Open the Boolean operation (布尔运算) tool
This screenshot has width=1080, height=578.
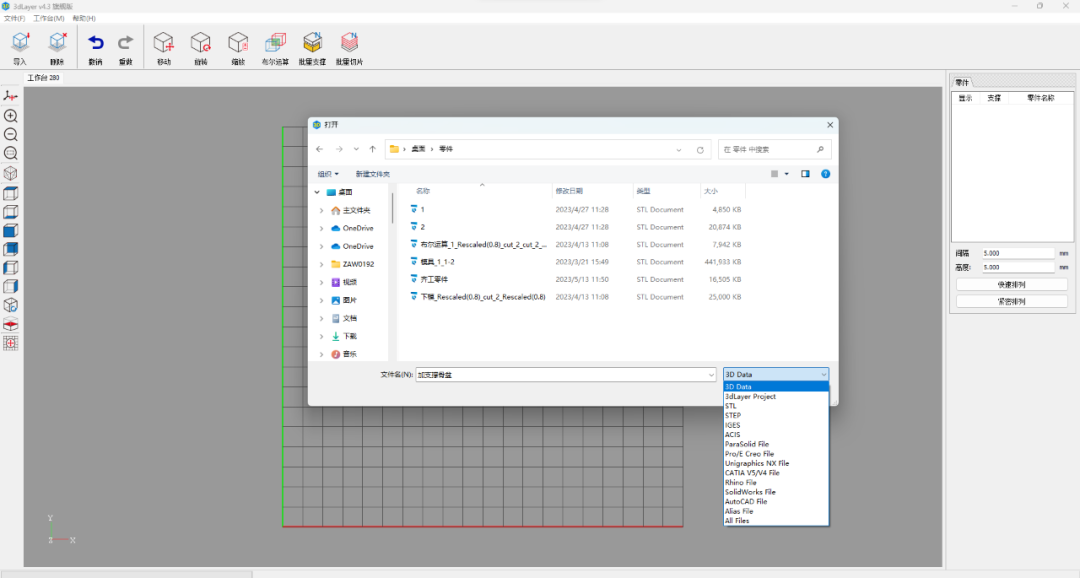(x=275, y=43)
